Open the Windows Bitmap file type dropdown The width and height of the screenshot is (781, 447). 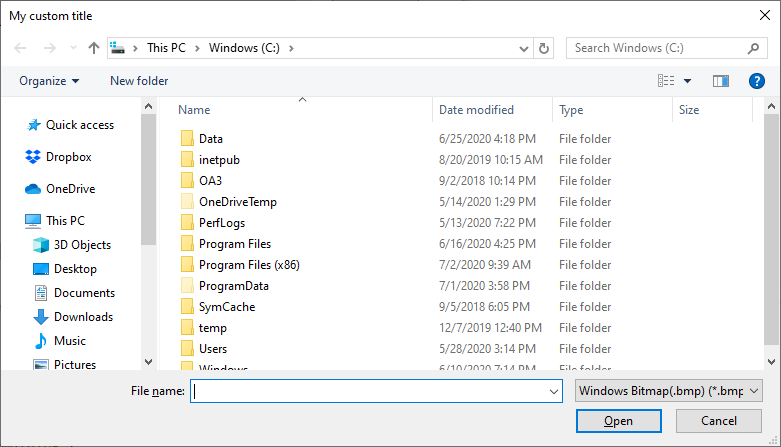668,391
